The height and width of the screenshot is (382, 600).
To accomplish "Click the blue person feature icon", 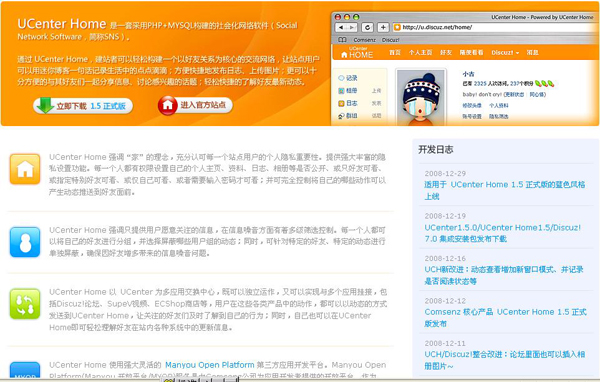I will point(25,242).
